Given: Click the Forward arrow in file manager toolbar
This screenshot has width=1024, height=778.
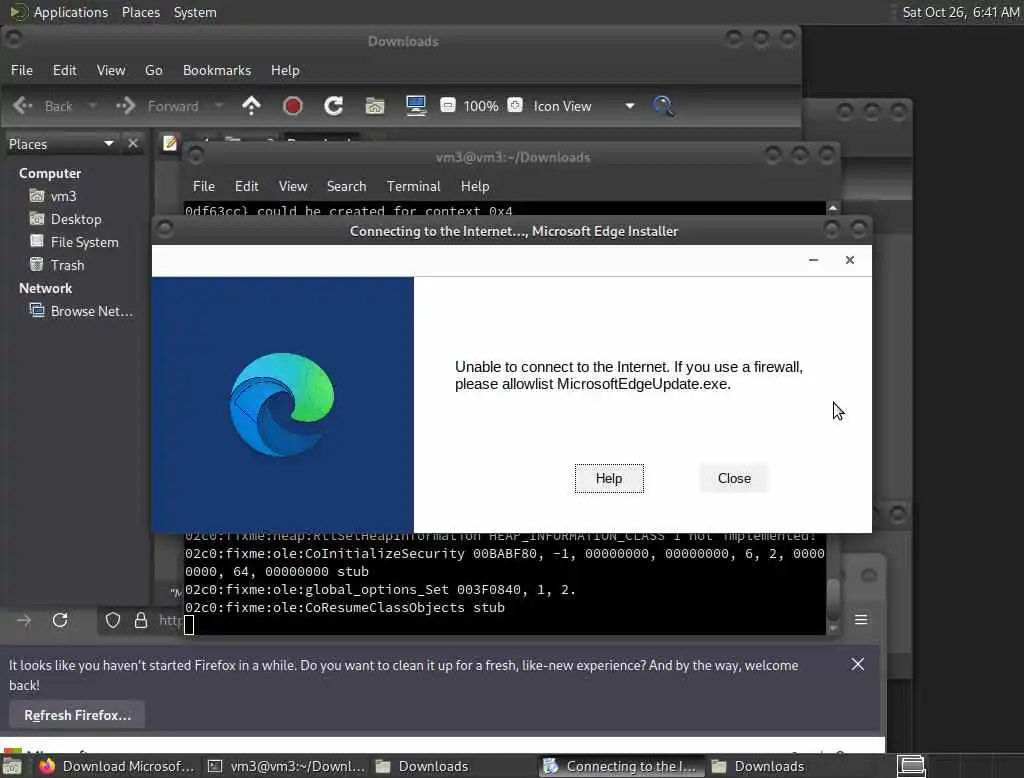Looking at the screenshot, I should pyautogui.click(x=158, y=106).
